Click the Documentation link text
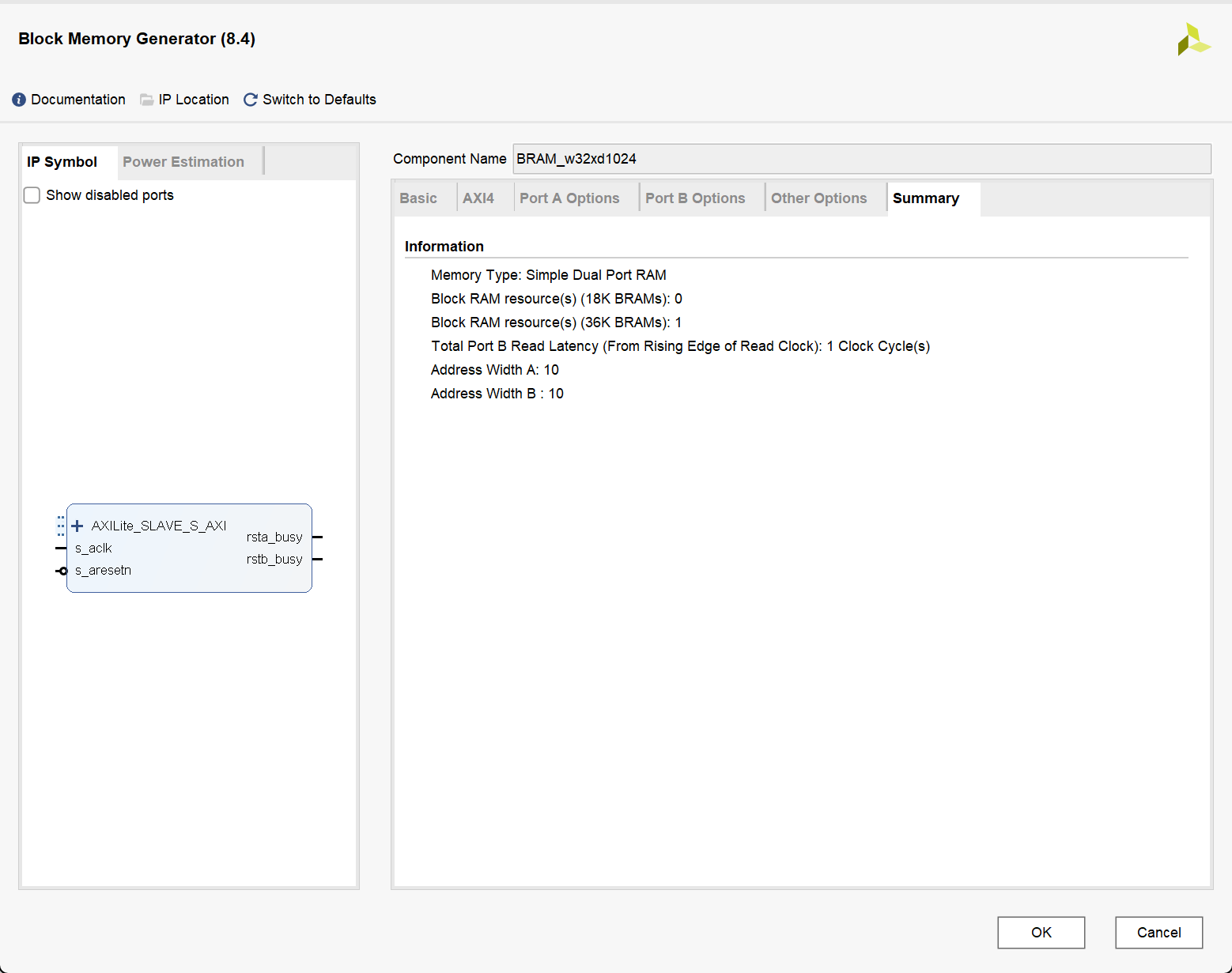 78,100
